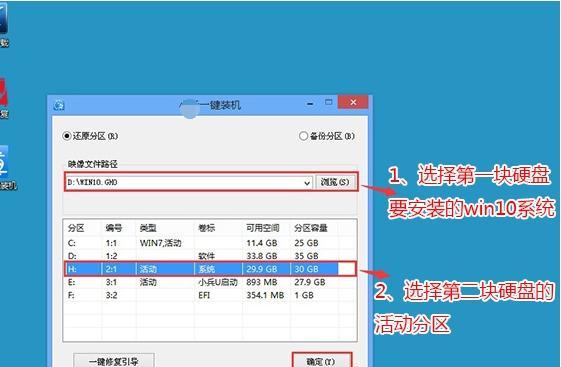Screen dimensions: 561x367
Task: Maximize the 一键装机 window
Action: [328, 103]
